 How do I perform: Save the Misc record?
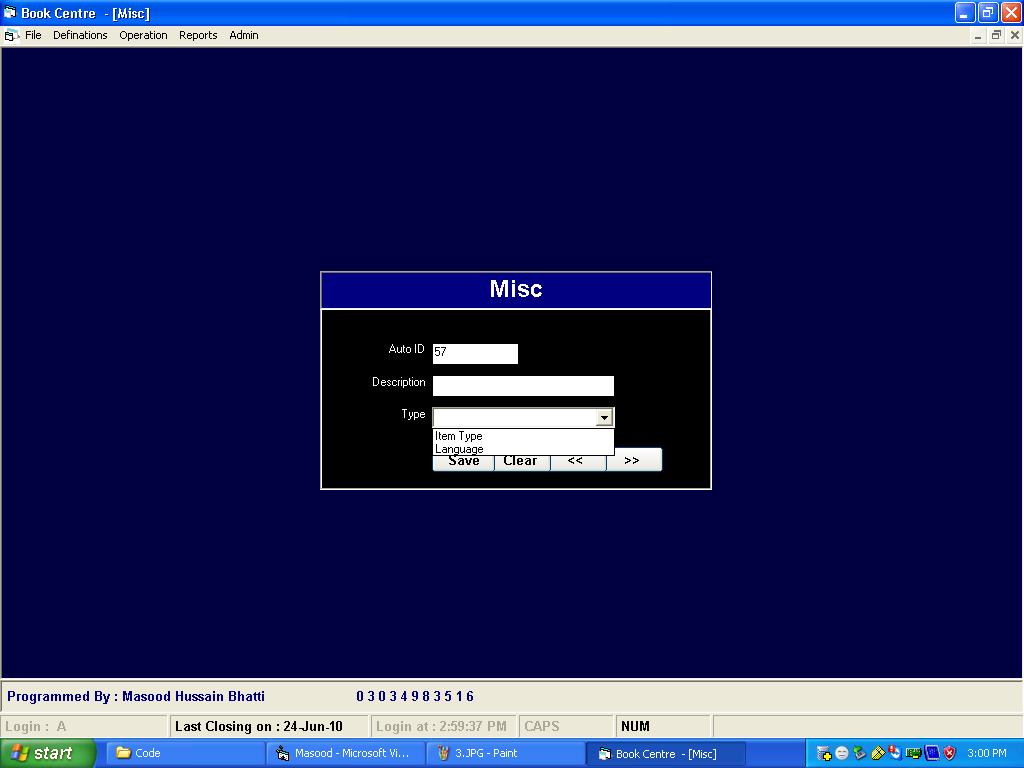(x=463, y=461)
